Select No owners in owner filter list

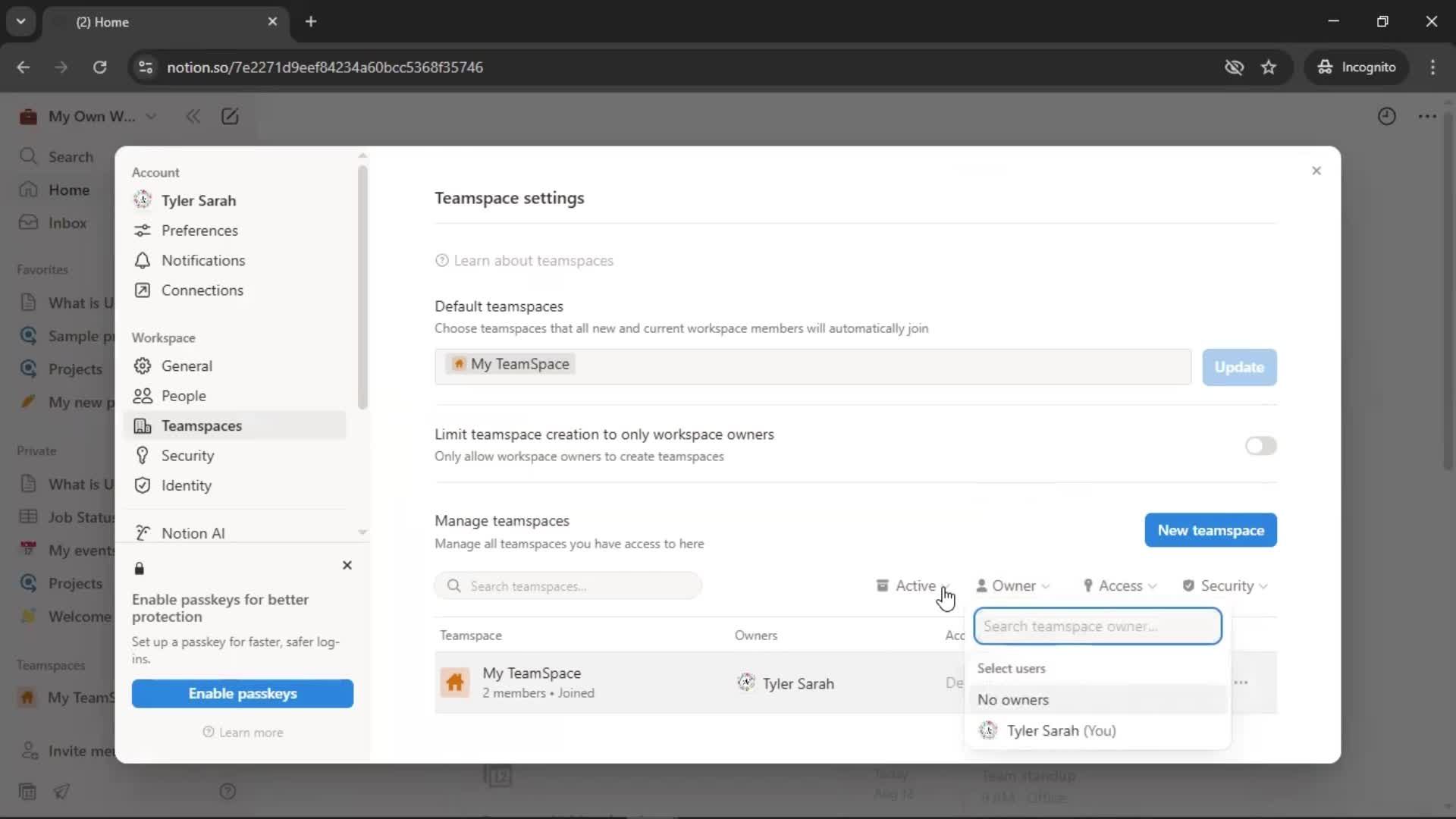[x=1097, y=699]
